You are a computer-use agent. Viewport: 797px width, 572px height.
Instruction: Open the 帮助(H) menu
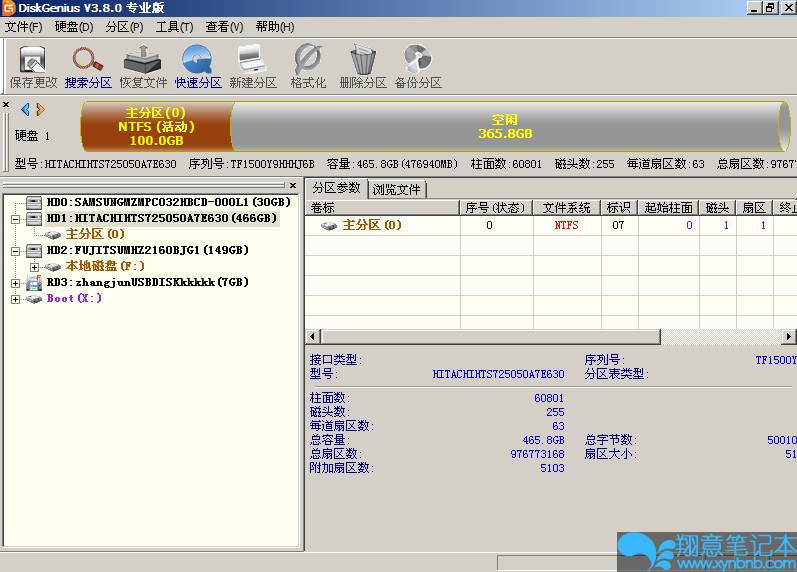pyautogui.click(x=275, y=27)
